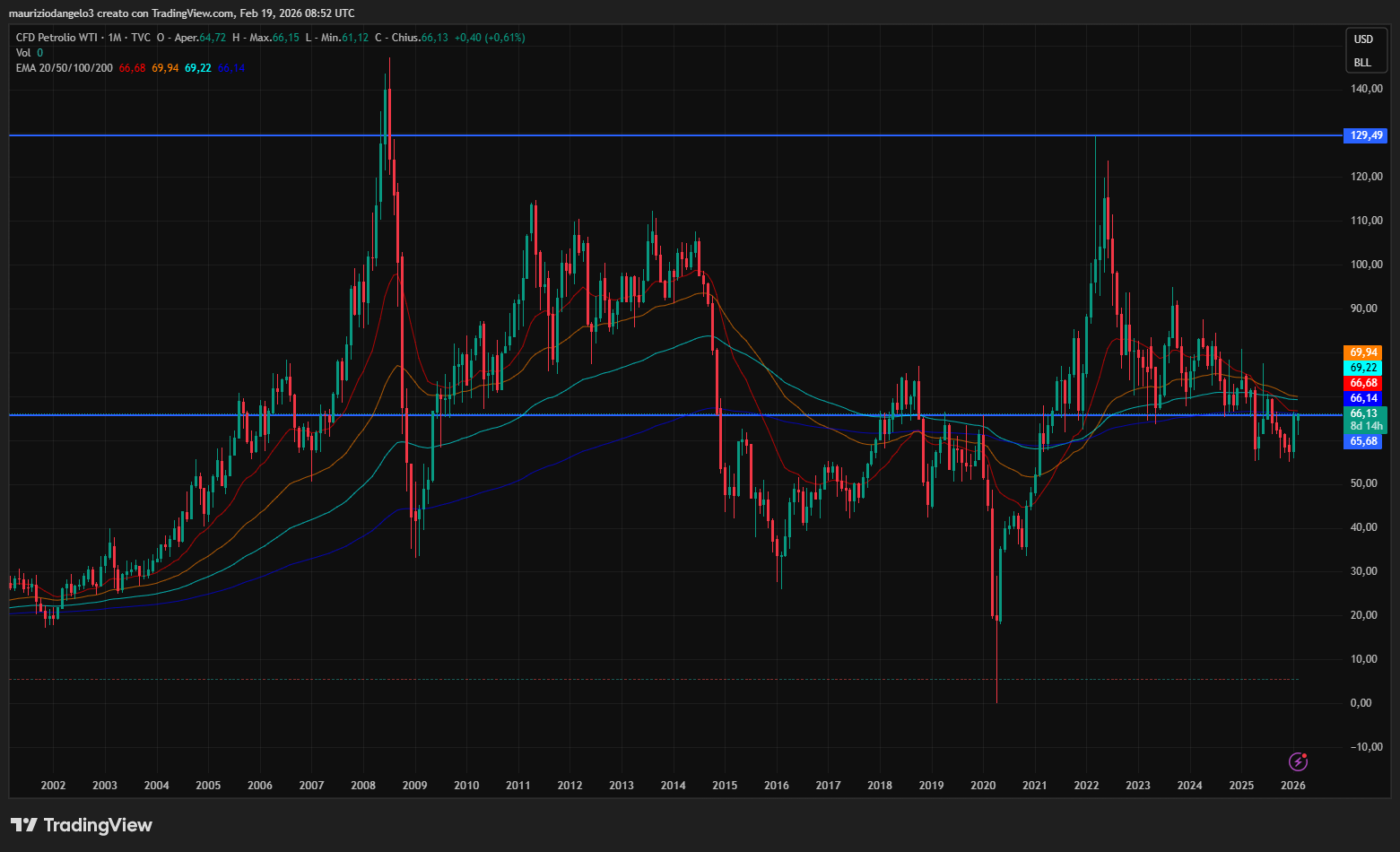Image resolution: width=1400 pixels, height=852 pixels.
Task: Click the 2002 year label on time axis
Action: 54,786
